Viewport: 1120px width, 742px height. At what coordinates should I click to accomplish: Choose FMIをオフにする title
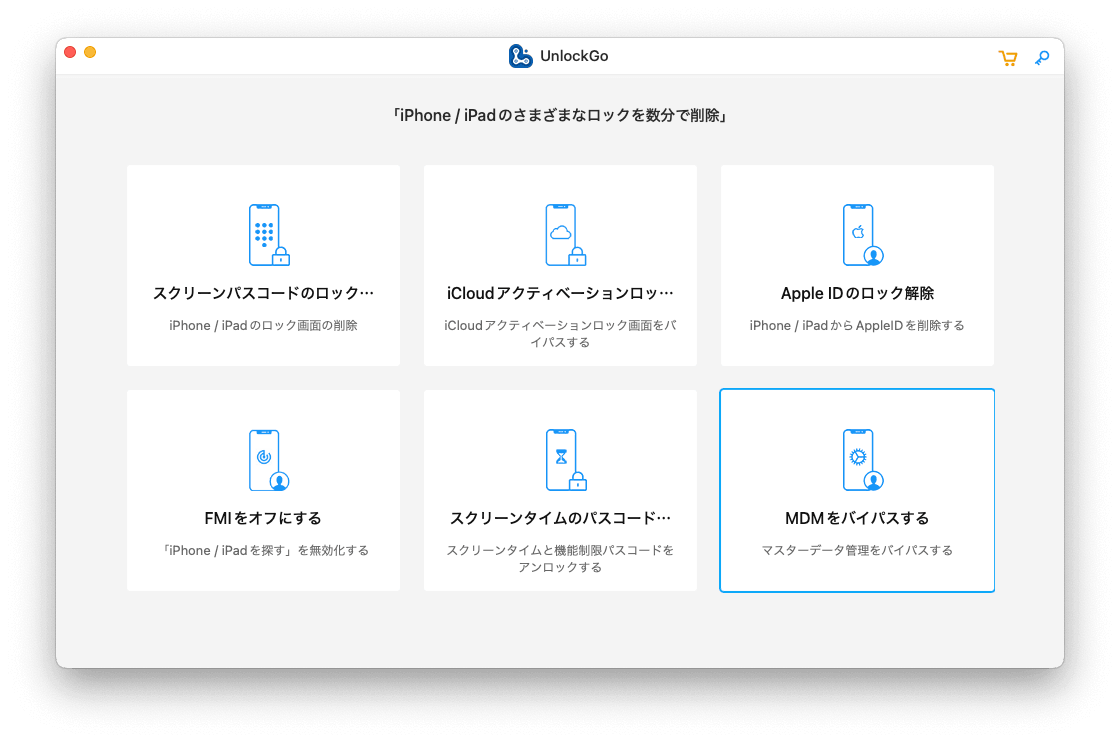coord(263,518)
